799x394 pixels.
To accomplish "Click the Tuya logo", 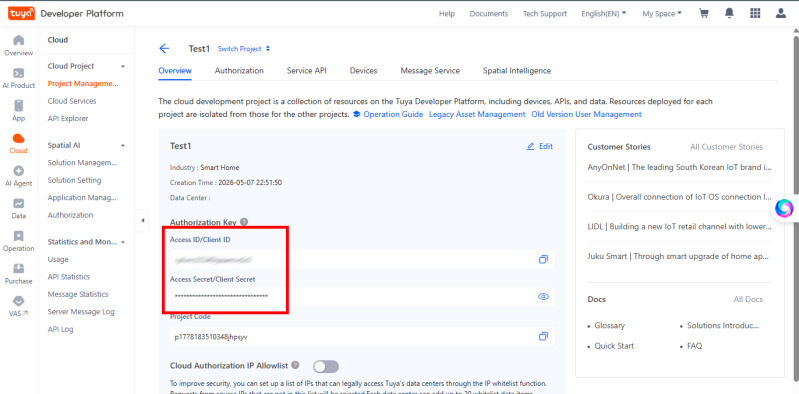I will 21,13.
